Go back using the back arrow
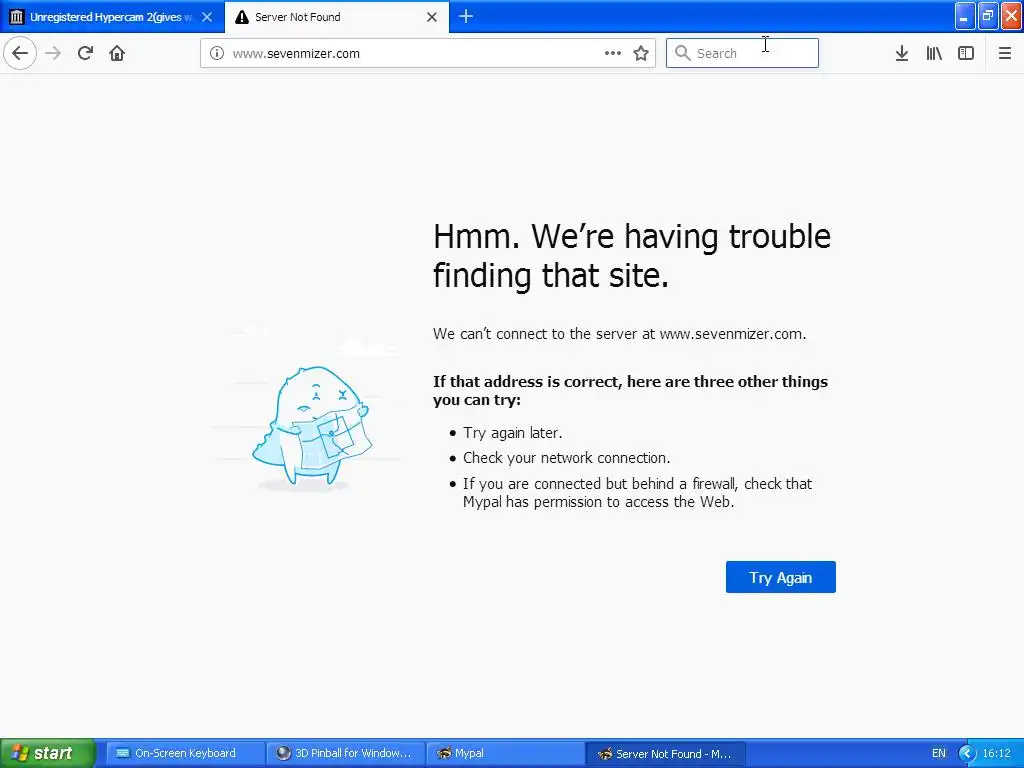Screen dimensions: 1024x768 pyautogui.click(x=20, y=53)
